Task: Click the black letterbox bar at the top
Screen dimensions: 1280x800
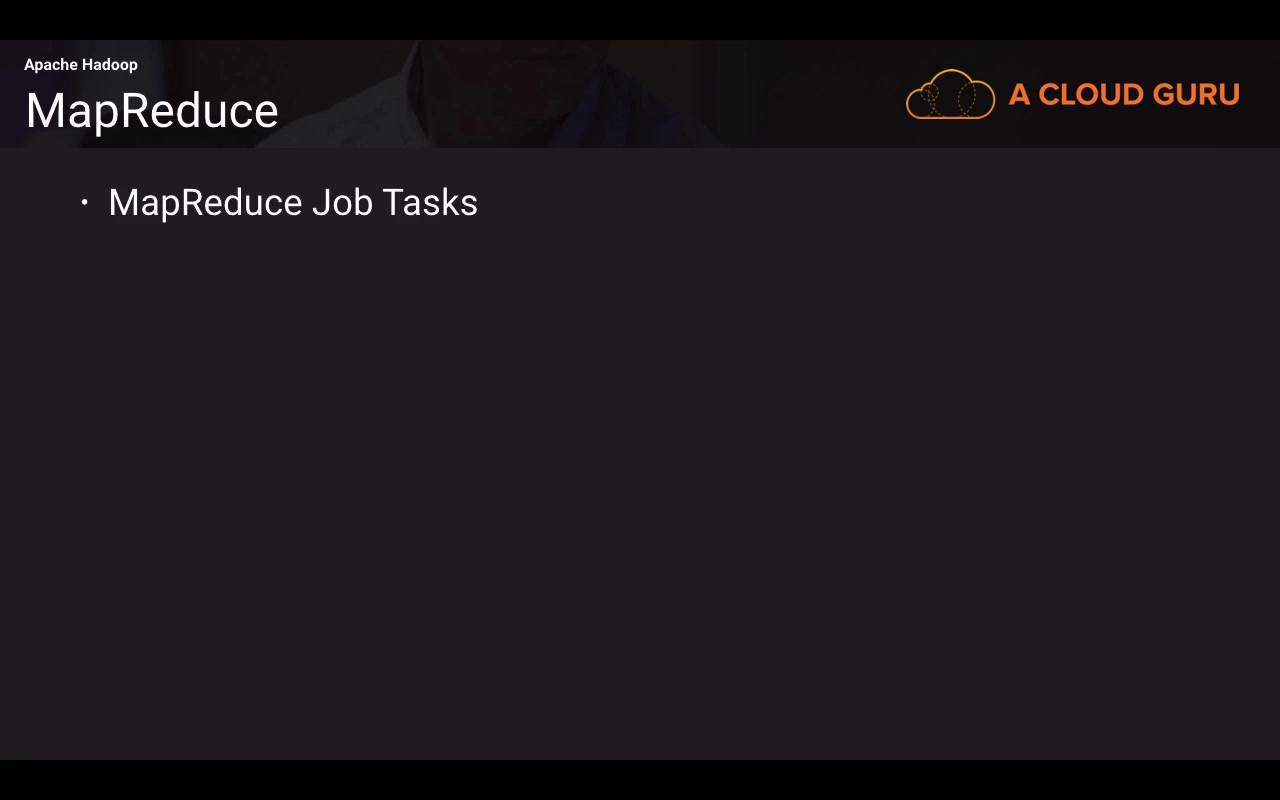Action: coord(640,19)
